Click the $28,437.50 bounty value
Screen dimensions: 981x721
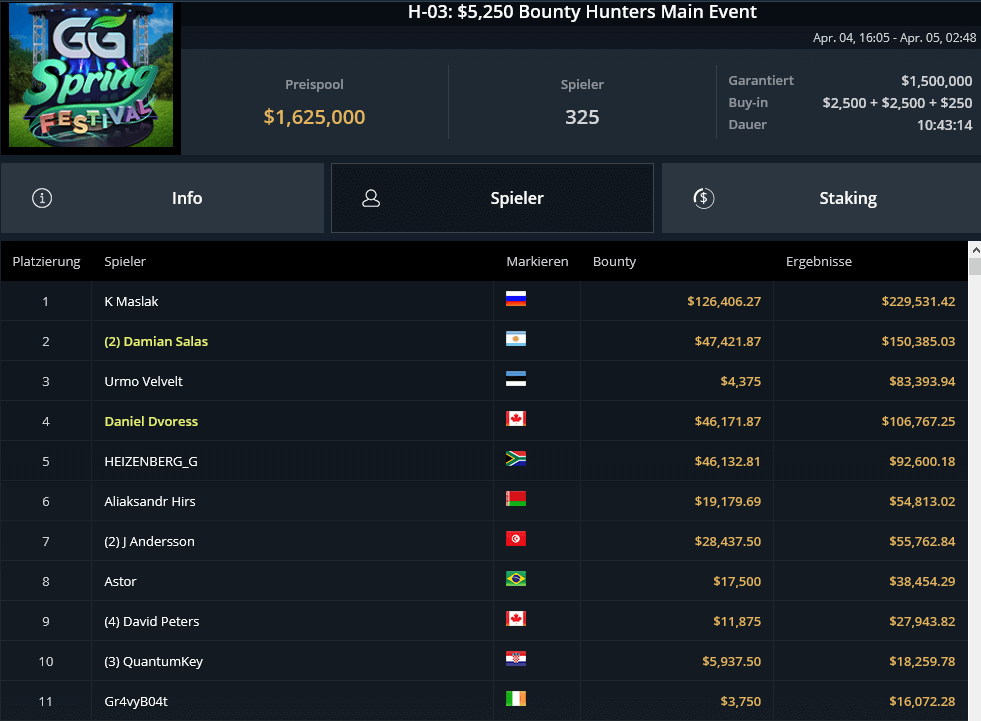(x=728, y=542)
